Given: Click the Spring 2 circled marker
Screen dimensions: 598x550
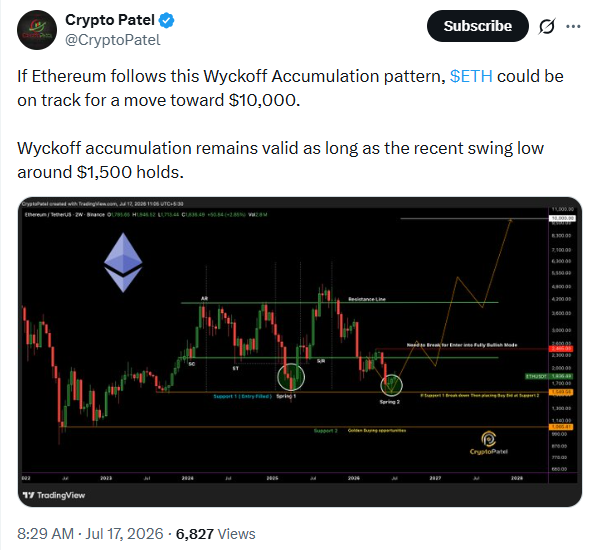Looking at the screenshot, I should [x=391, y=384].
